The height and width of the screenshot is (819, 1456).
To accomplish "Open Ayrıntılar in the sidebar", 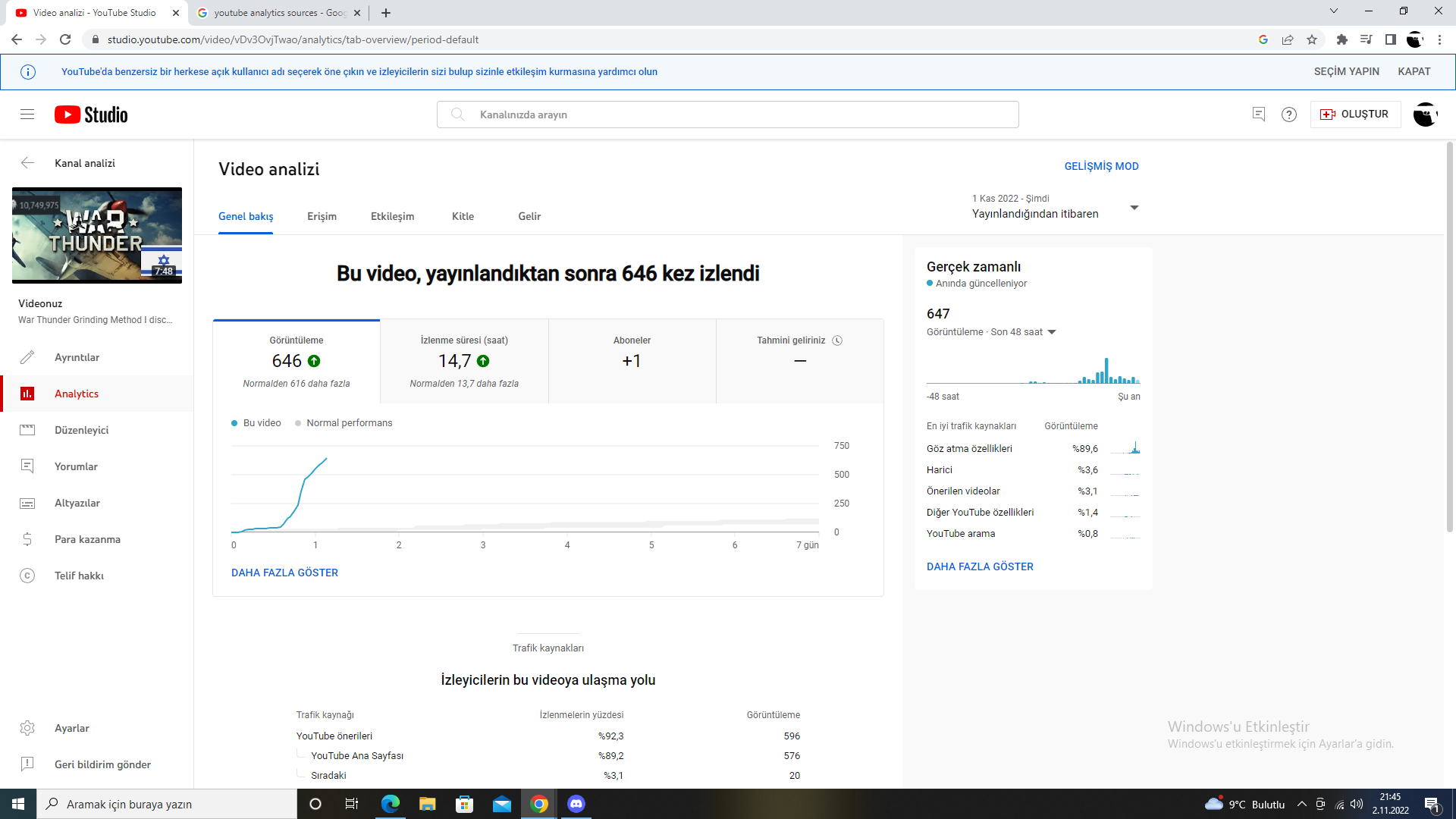I will [x=97, y=357].
